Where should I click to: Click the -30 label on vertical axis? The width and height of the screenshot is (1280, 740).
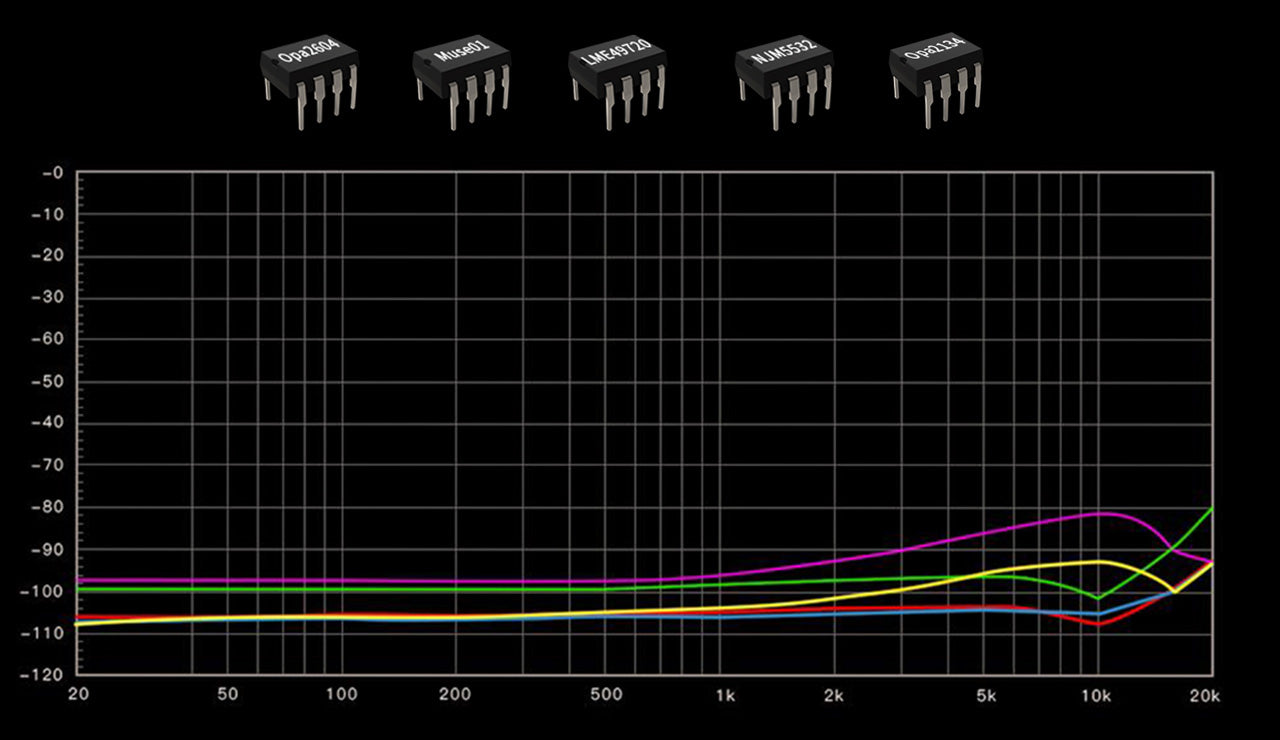47,299
